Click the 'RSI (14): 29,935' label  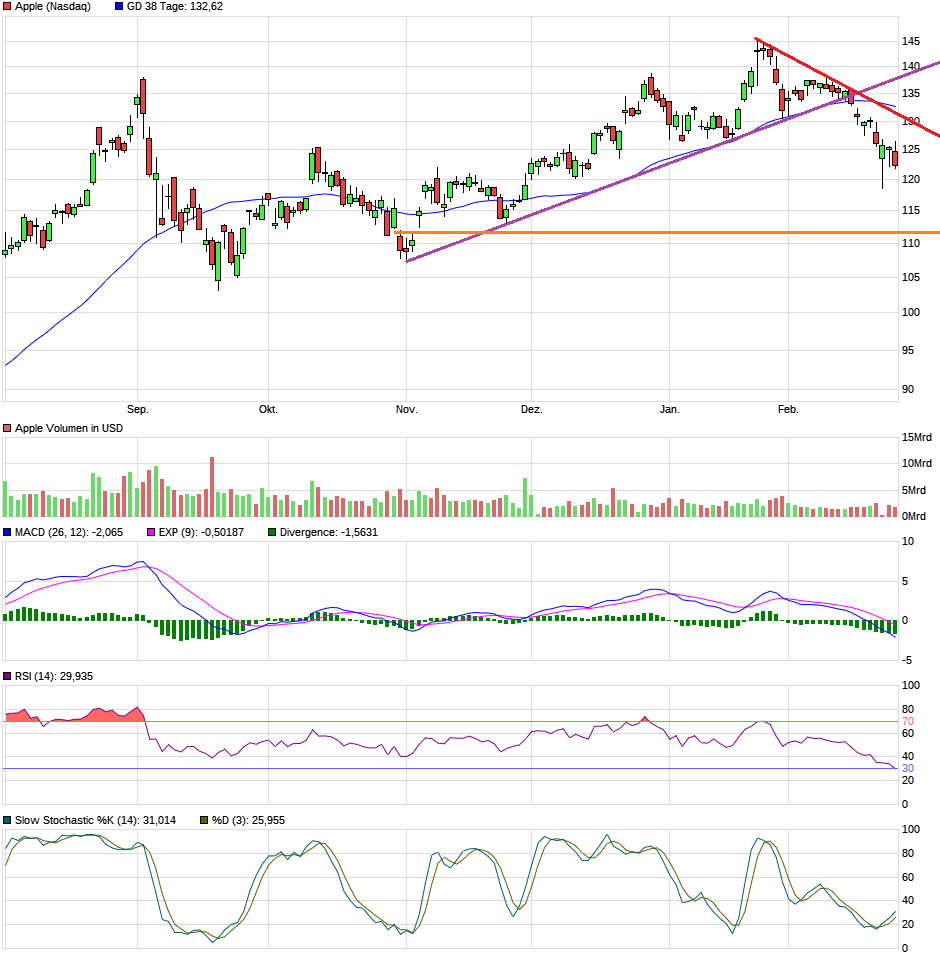tap(54, 676)
